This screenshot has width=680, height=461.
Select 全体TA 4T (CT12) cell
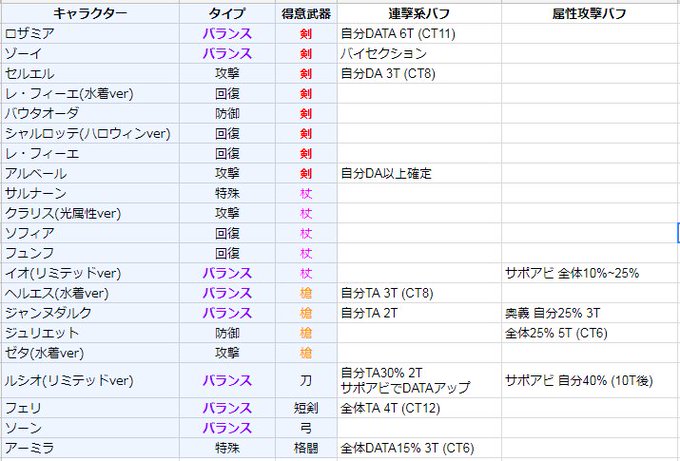pos(419,408)
